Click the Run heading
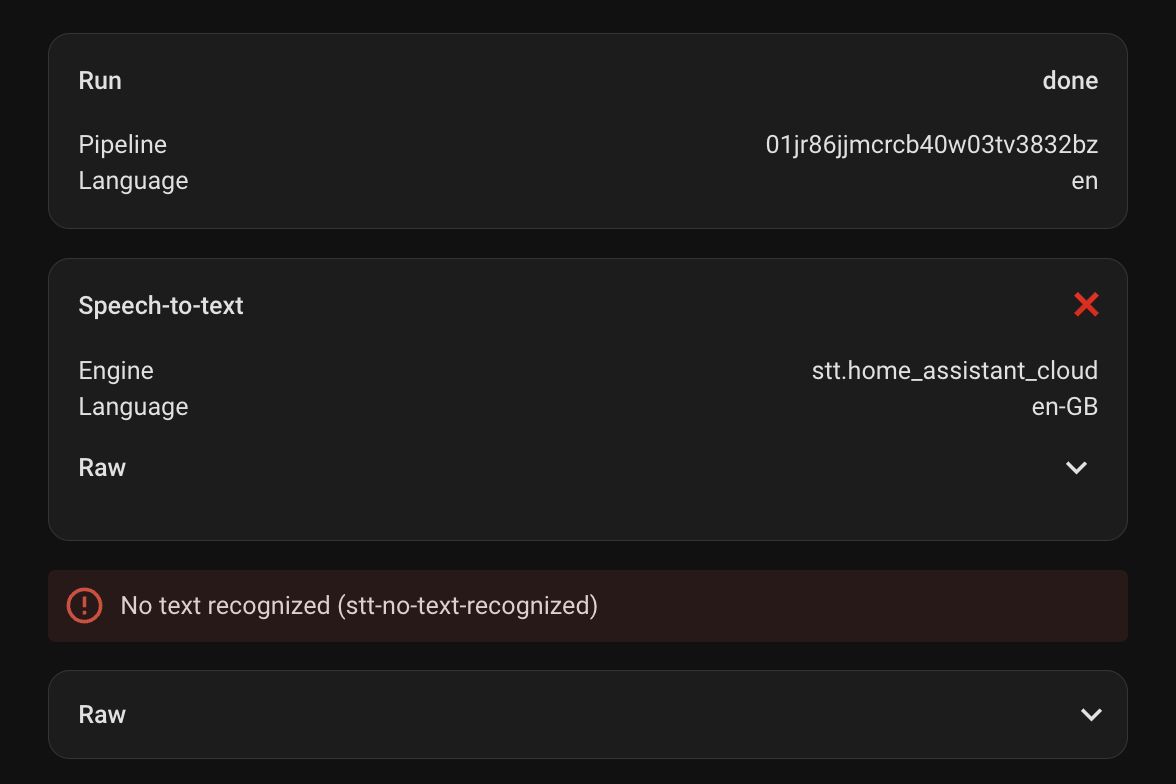This screenshot has height=784, width=1176. coord(100,81)
